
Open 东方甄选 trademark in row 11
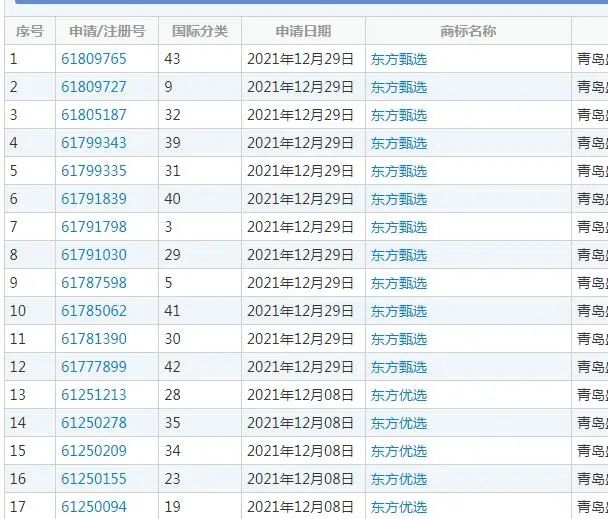tap(399, 339)
